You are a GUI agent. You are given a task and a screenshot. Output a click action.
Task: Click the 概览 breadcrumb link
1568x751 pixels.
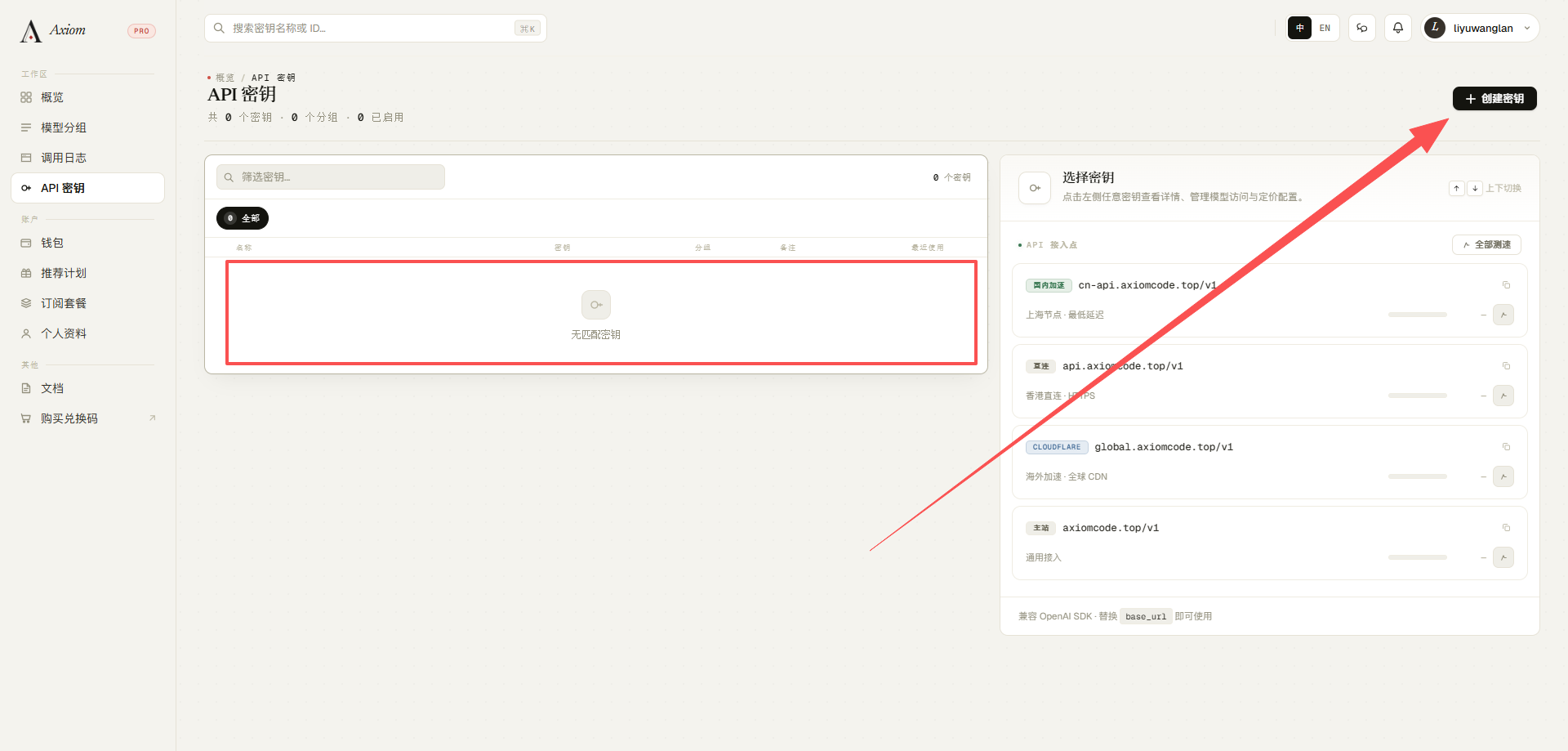[225, 78]
